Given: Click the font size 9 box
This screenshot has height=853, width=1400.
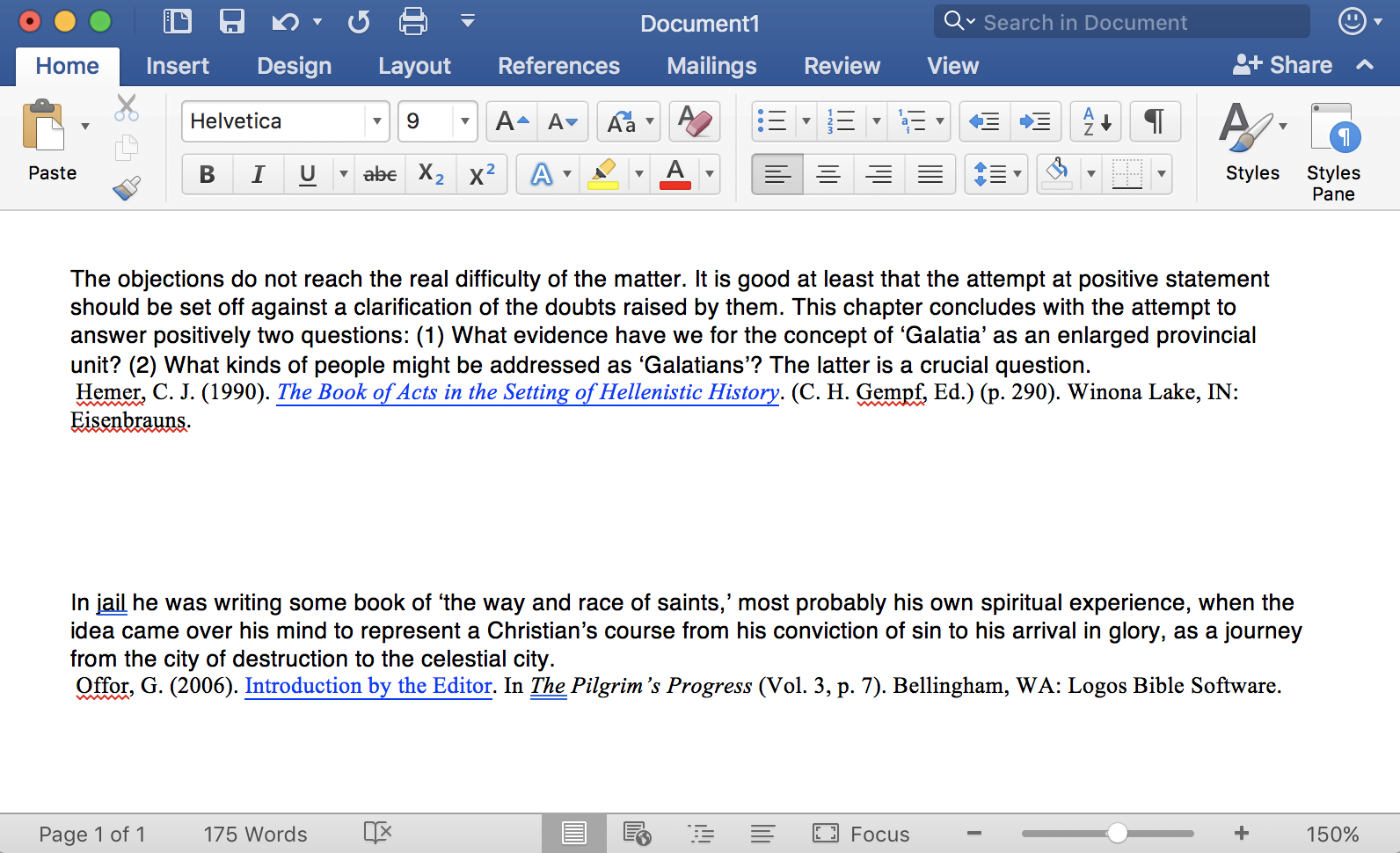Looking at the screenshot, I should (x=426, y=121).
